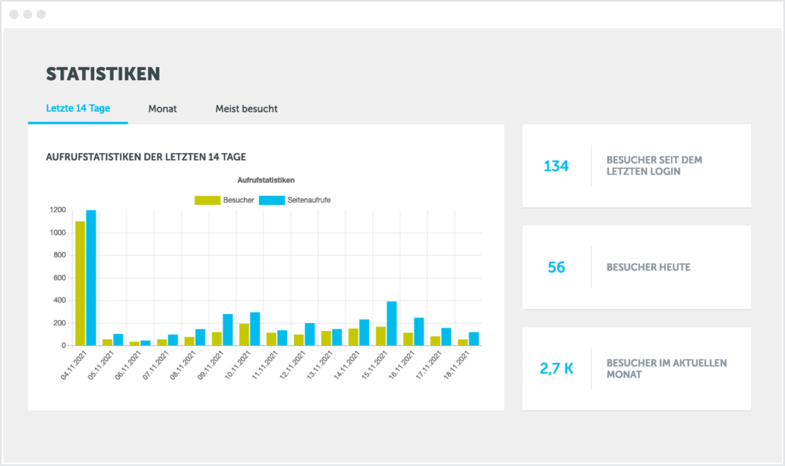Image resolution: width=785 pixels, height=466 pixels.
Task: Click the first window control dot
Action: pyautogui.click(x=14, y=15)
